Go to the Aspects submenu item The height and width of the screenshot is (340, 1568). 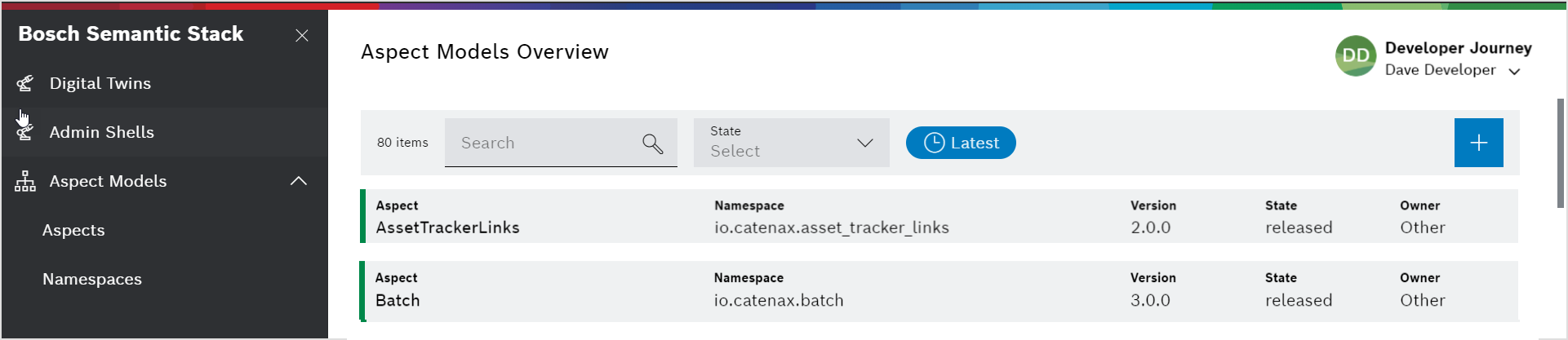click(x=73, y=230)
